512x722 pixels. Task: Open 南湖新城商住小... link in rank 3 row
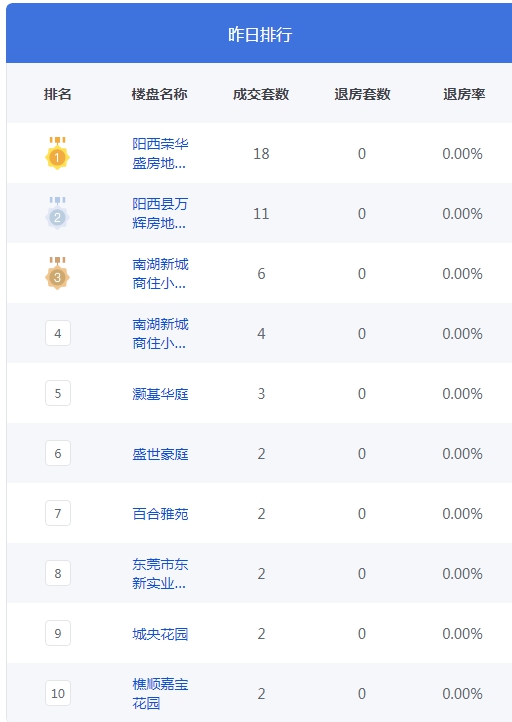(160, 274)
